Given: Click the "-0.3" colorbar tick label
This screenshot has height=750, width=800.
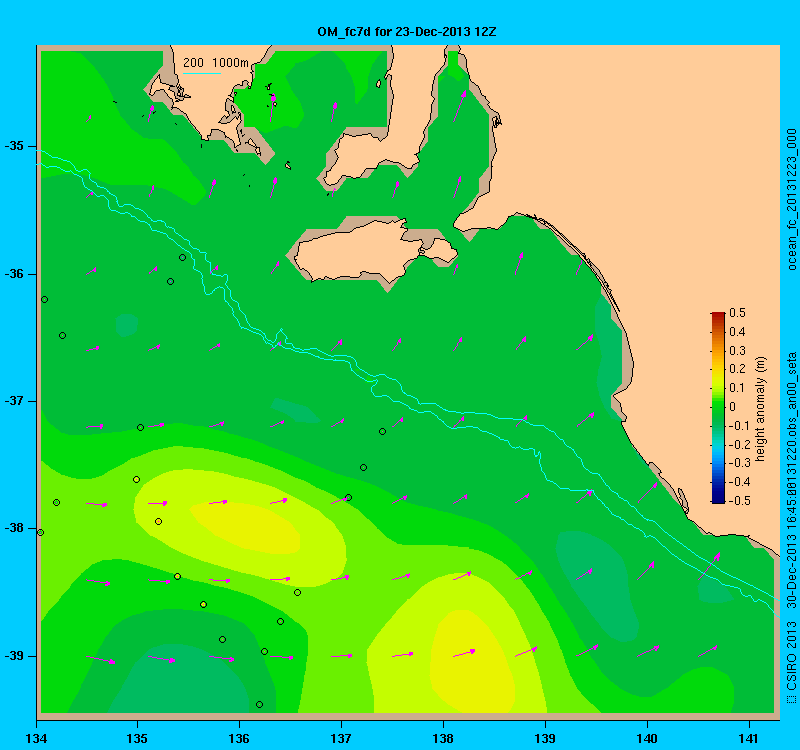Looking at the screenshot, I should (739, 463).
